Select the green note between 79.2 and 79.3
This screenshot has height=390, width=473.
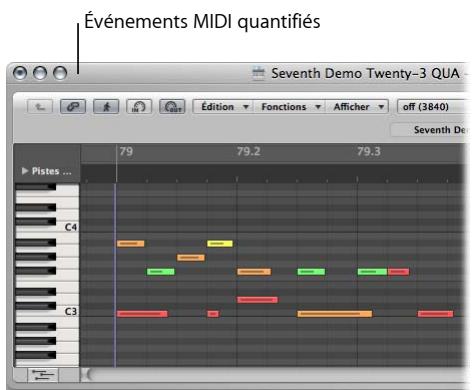(x=311, y=272)
